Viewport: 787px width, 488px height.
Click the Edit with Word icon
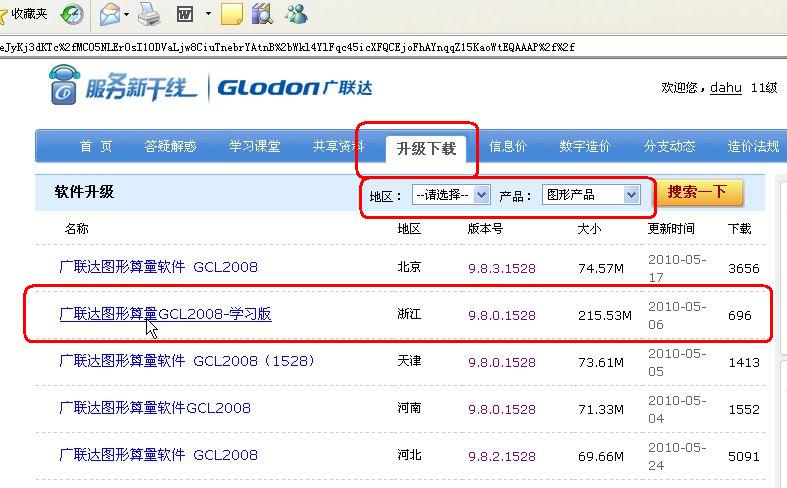(185, 14)
